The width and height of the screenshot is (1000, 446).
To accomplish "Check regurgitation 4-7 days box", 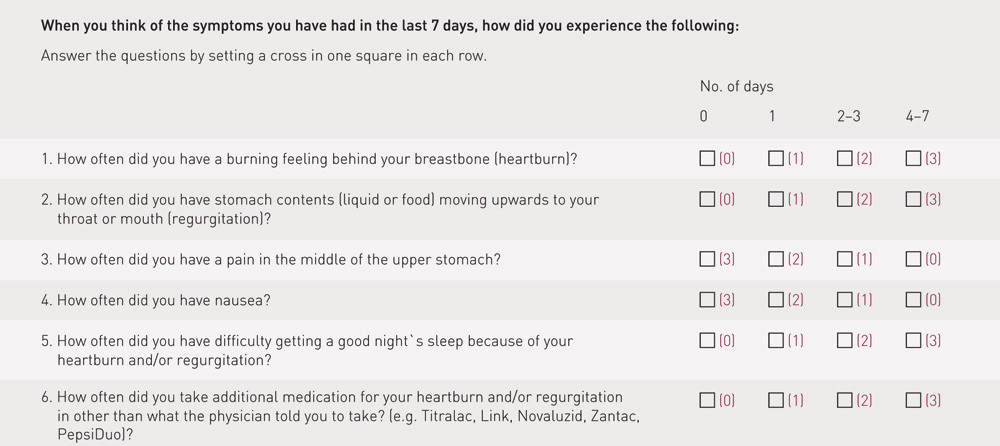I will 913,199.
